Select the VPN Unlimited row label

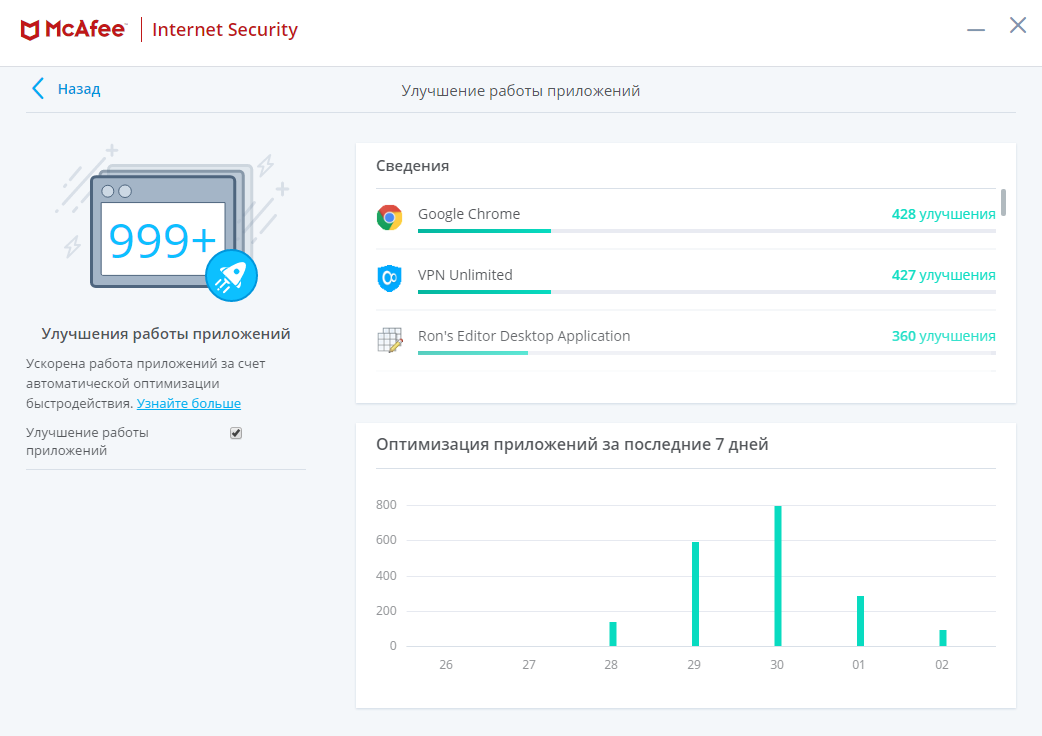point(465,275)
